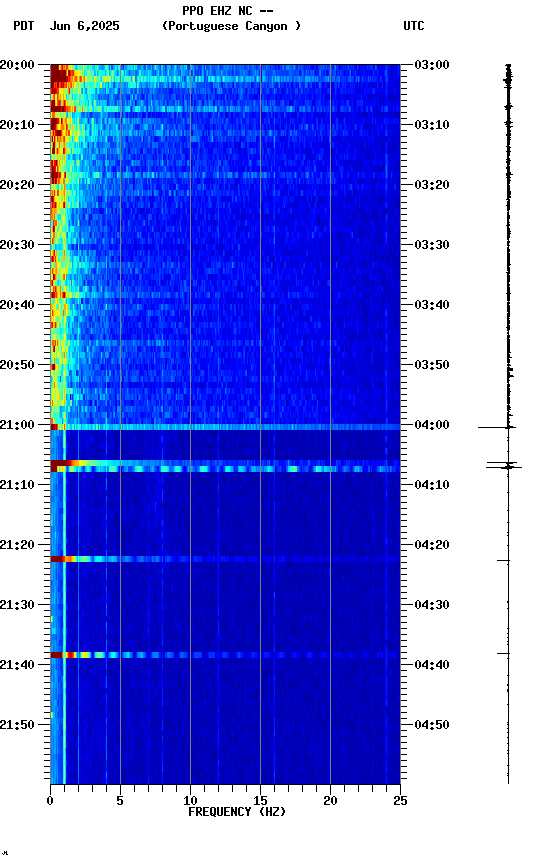The image size is (552, 864).
Task: Click the 10 Hz frequency axis label
Action: (190, 801)
